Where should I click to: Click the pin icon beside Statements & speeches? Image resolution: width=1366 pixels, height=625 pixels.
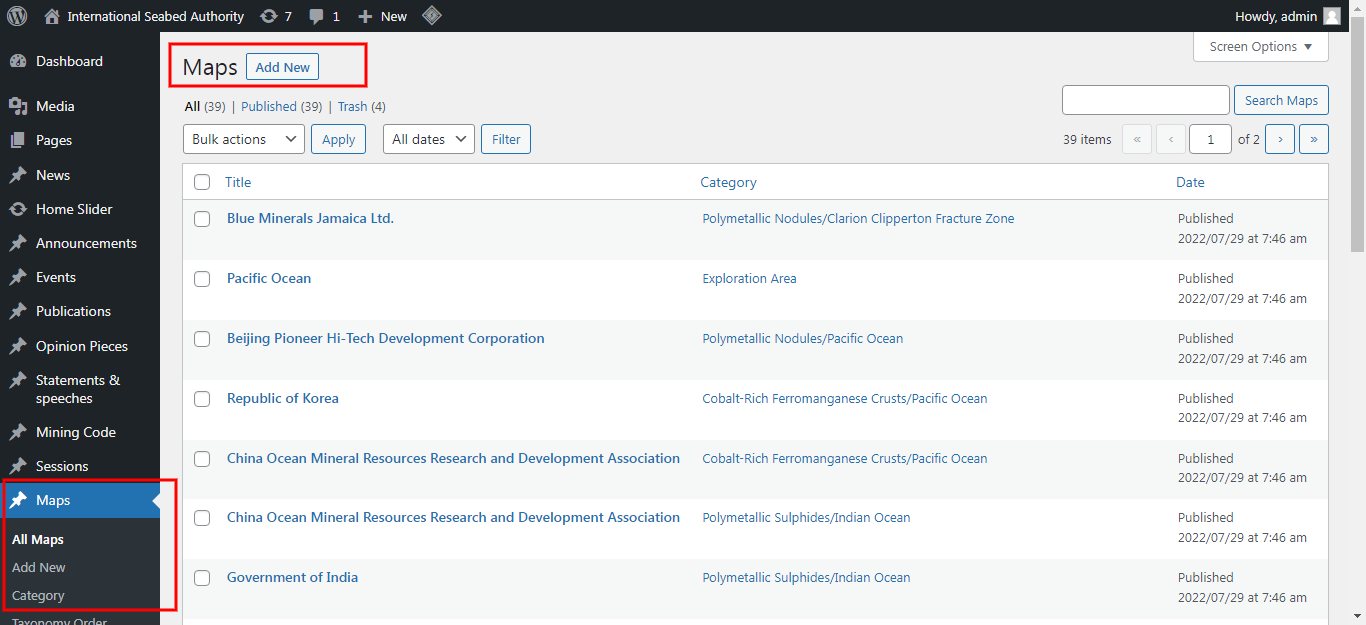pyautogui.click(x=17, y=380)
